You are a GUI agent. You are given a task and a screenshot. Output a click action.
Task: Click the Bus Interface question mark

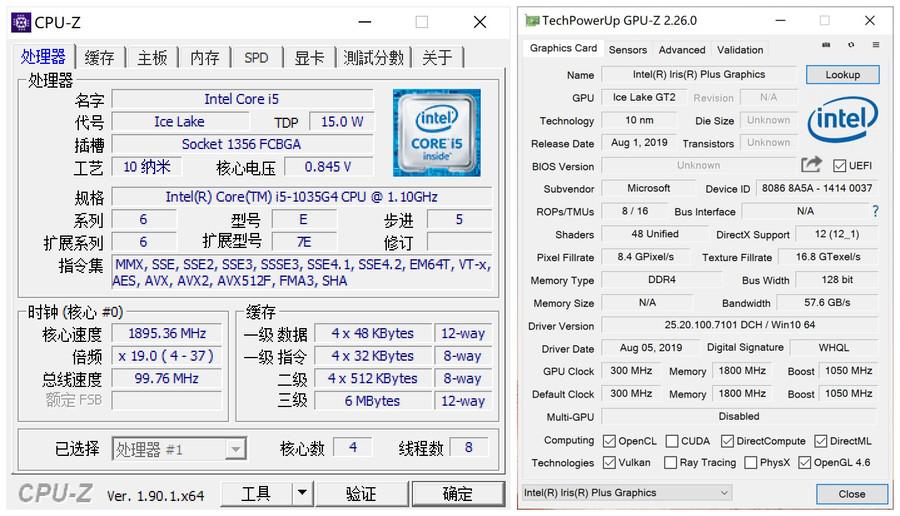[875, 211]
